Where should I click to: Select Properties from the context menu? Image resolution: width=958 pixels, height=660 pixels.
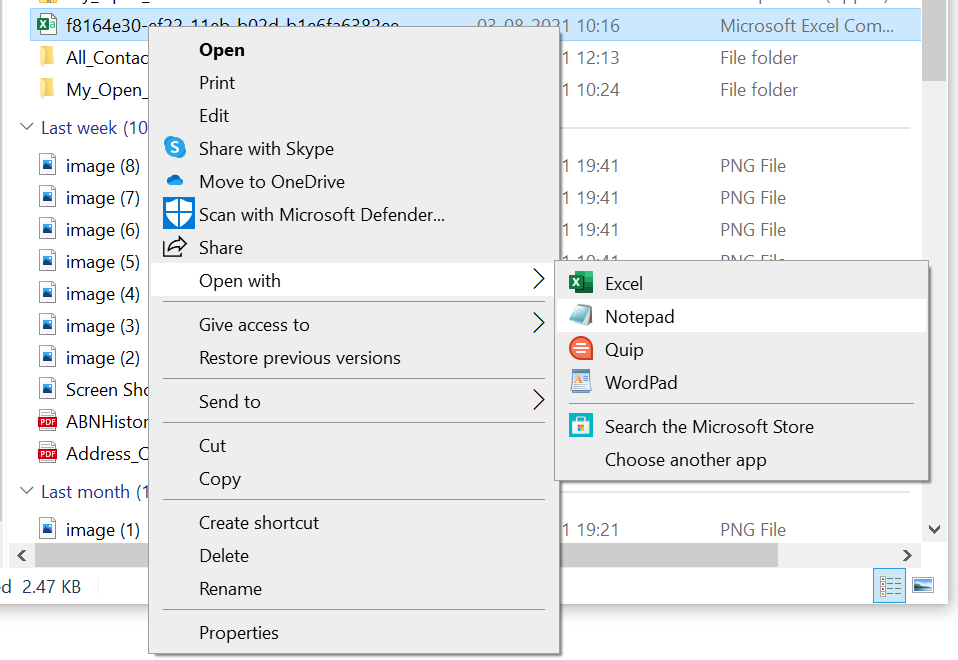[238, 632]
